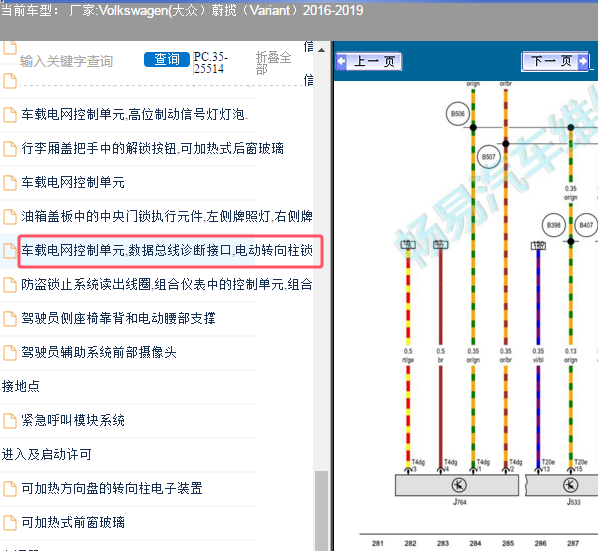The width and height of the screenshot is (598, 551).
Task: Click the left arrow icon on 上一页
Action: [x=341, y=61]
